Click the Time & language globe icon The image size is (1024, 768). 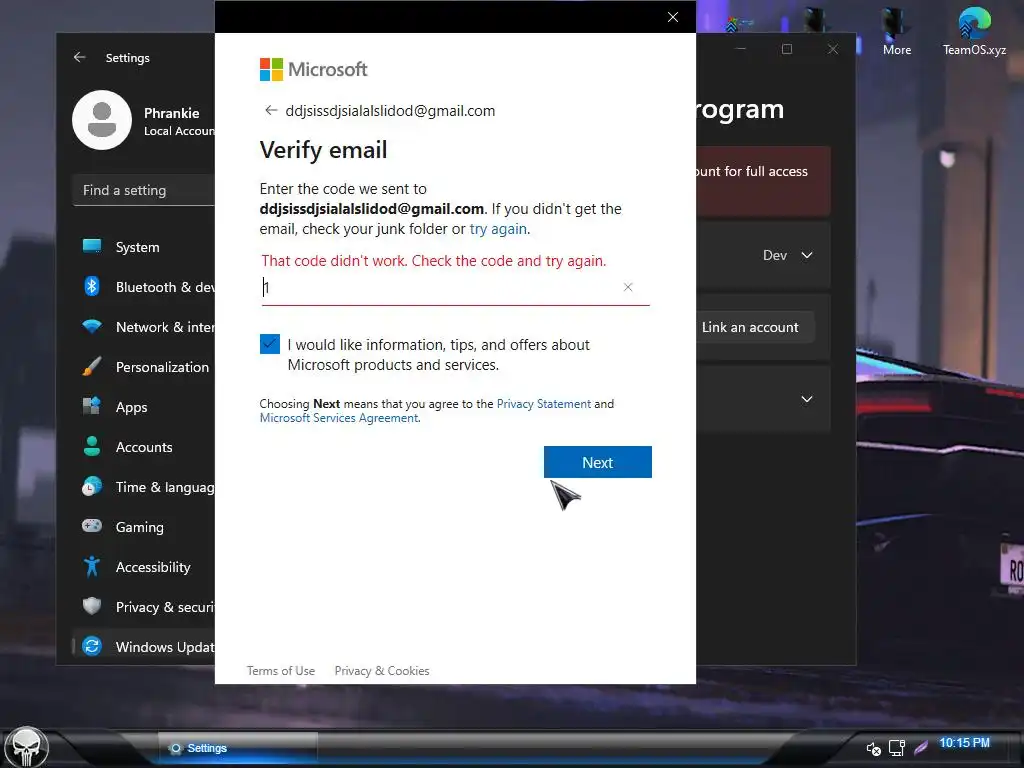click(92, 486)
